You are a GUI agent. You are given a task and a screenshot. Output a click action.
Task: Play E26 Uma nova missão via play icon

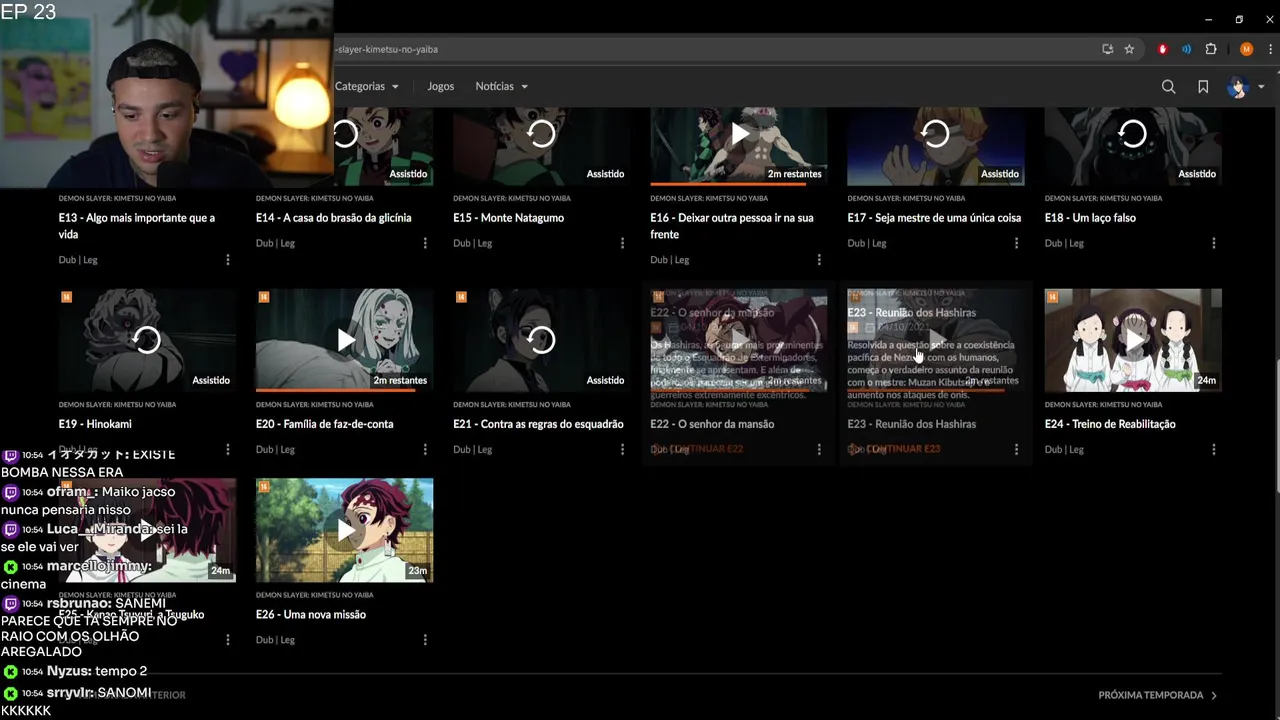345,530
